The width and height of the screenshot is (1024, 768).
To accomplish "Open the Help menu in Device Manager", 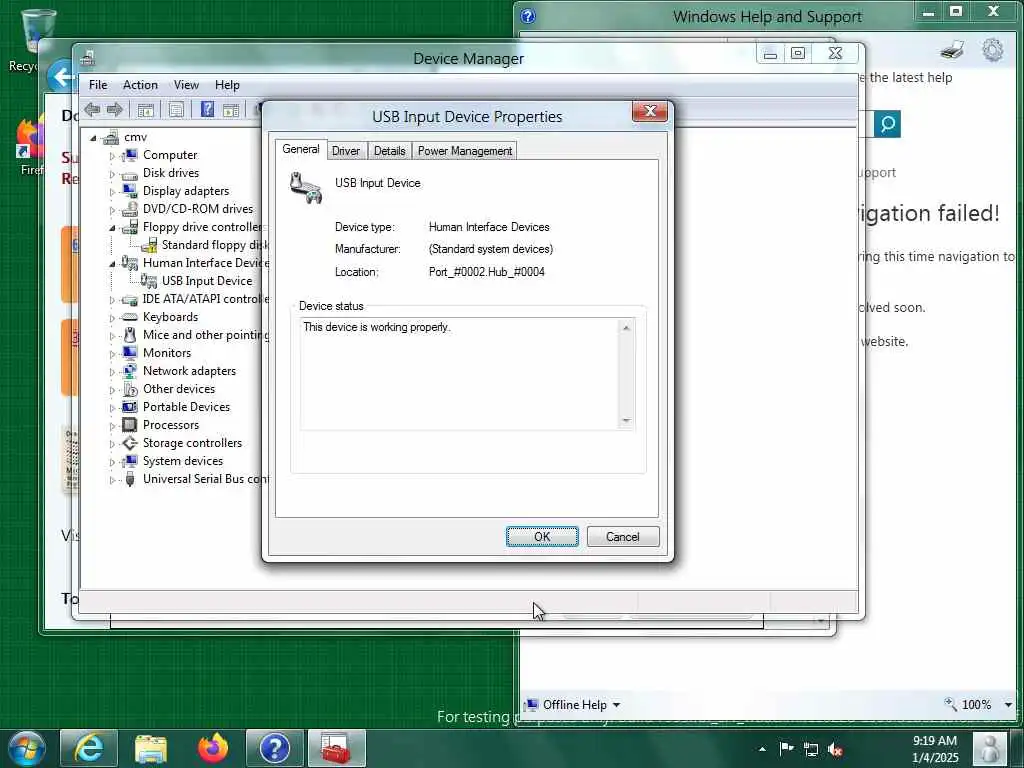I will [x=227, y=85].
